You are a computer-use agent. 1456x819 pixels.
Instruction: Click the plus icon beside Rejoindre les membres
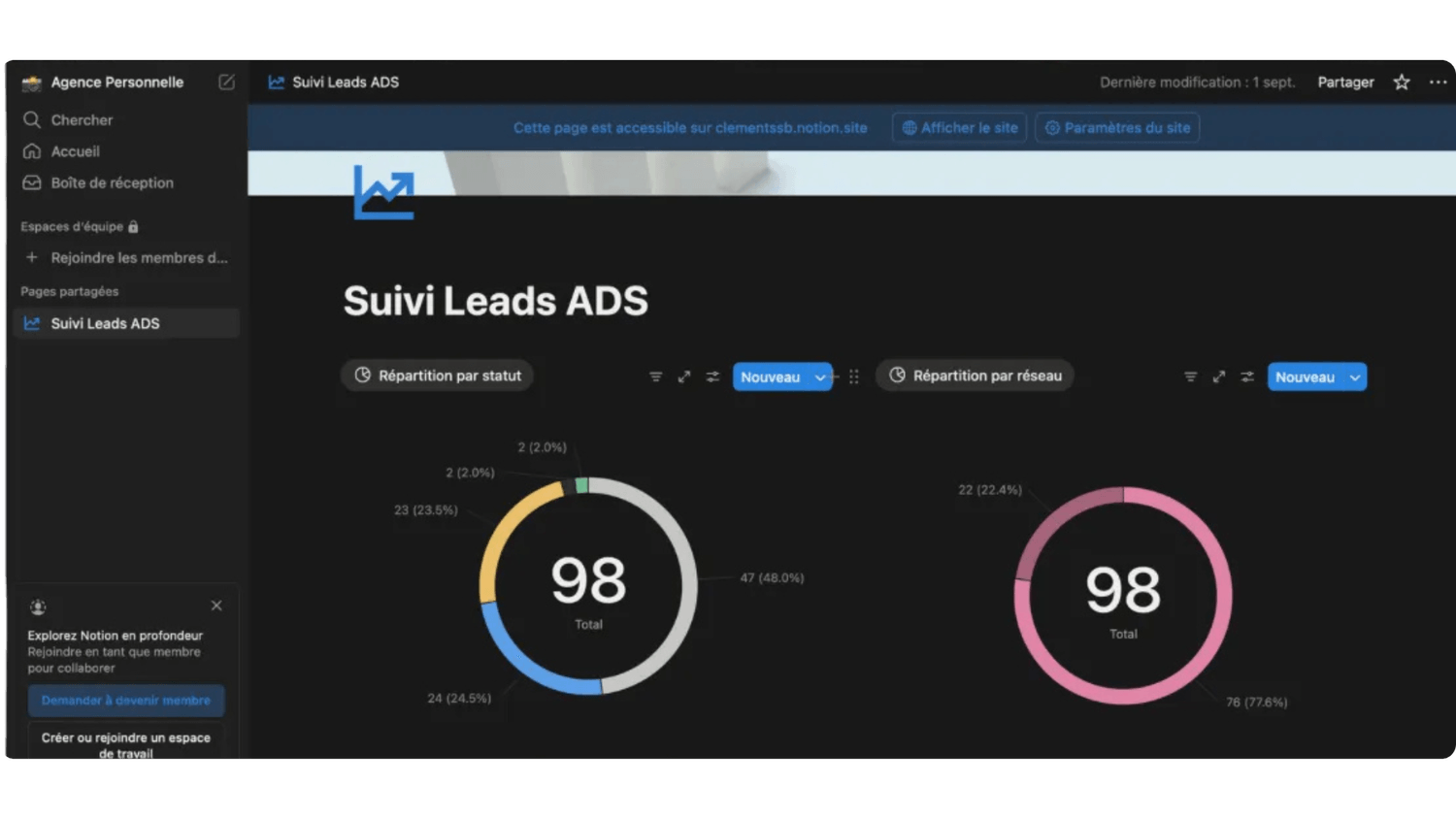(x=32, y=257)
